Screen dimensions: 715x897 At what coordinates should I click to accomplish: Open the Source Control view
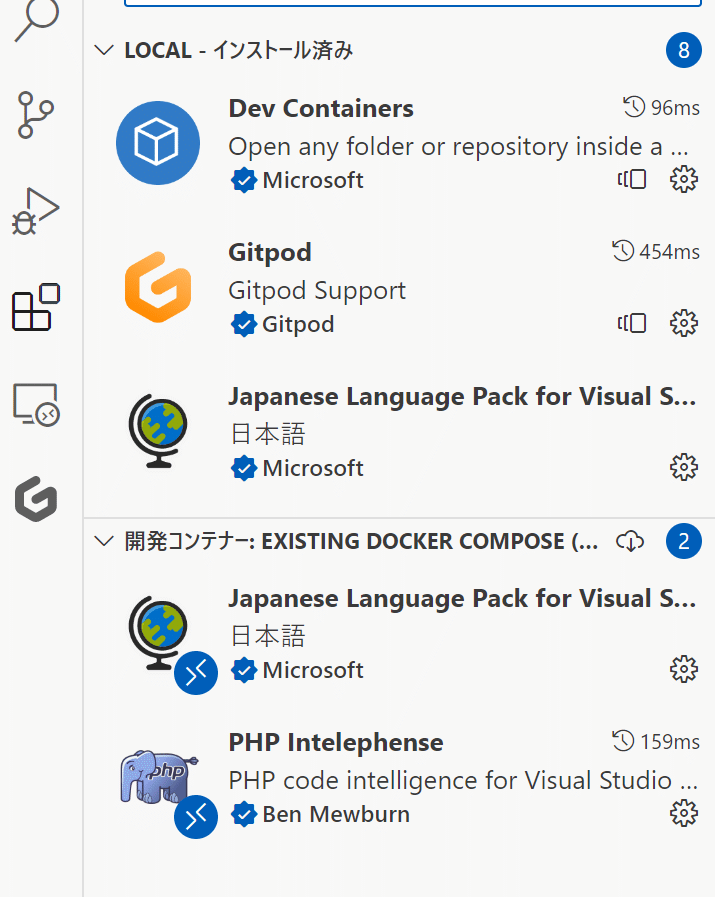point(35,115)
